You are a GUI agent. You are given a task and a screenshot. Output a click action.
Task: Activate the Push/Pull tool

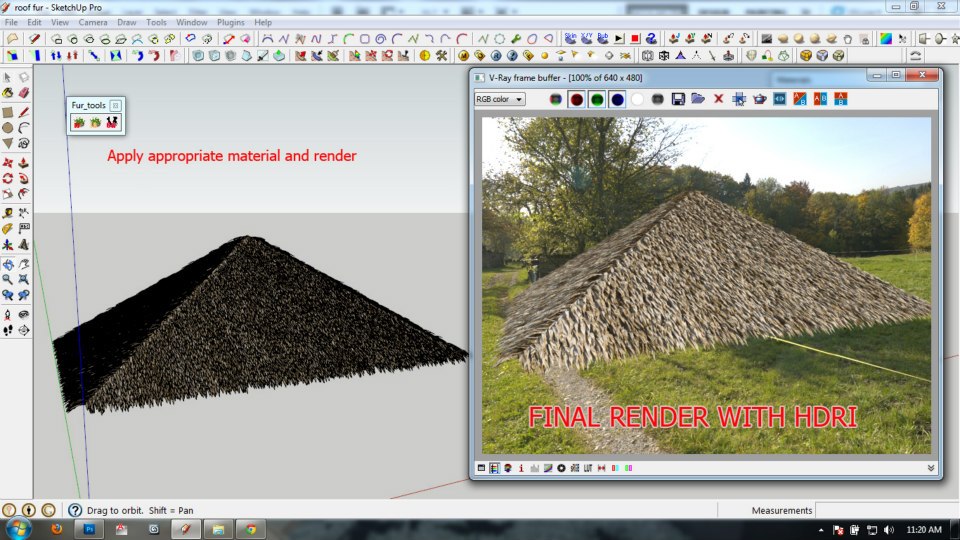23,163
